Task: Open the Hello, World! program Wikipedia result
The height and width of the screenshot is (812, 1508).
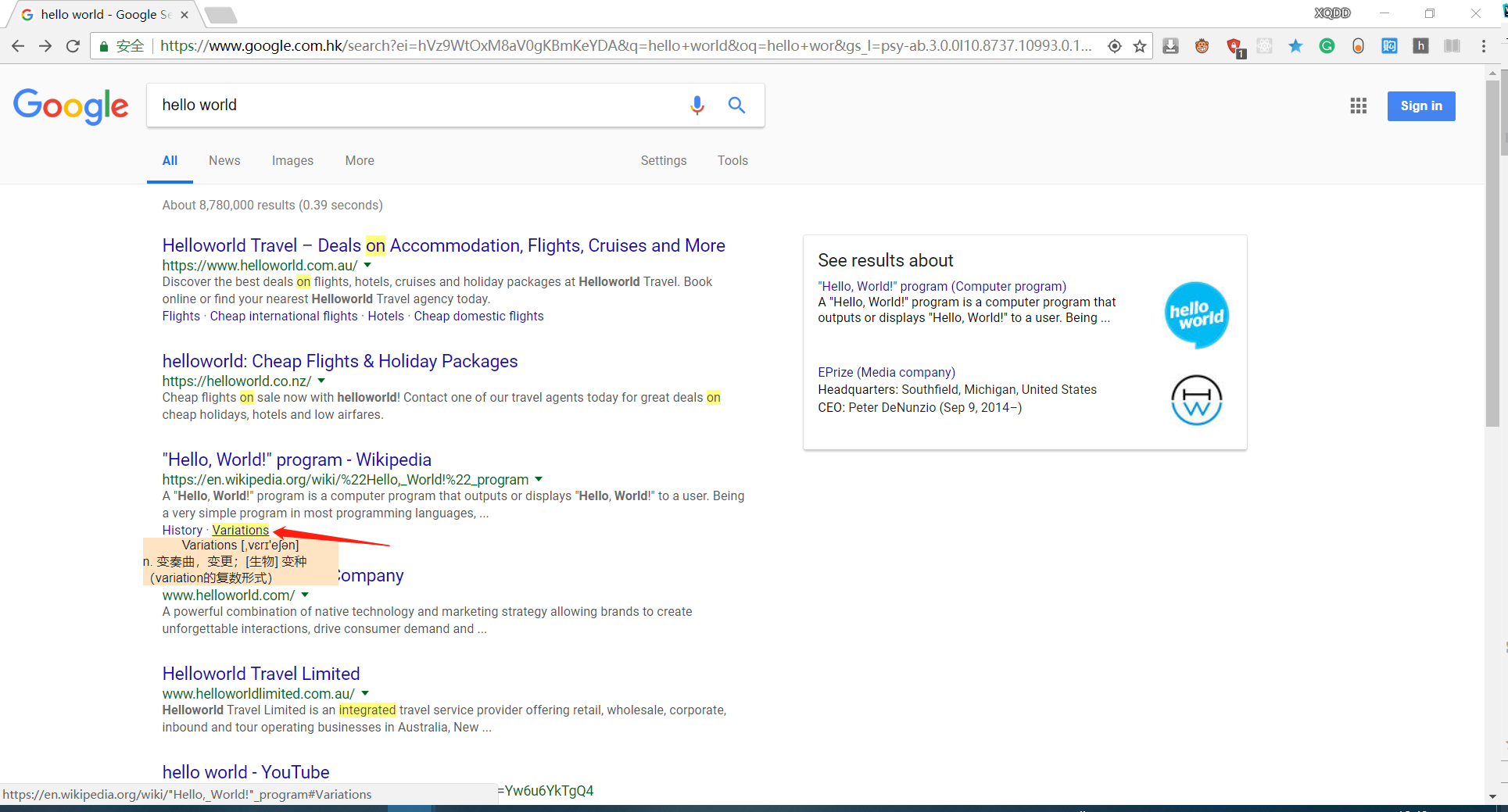Action: [x=297, y=460]
